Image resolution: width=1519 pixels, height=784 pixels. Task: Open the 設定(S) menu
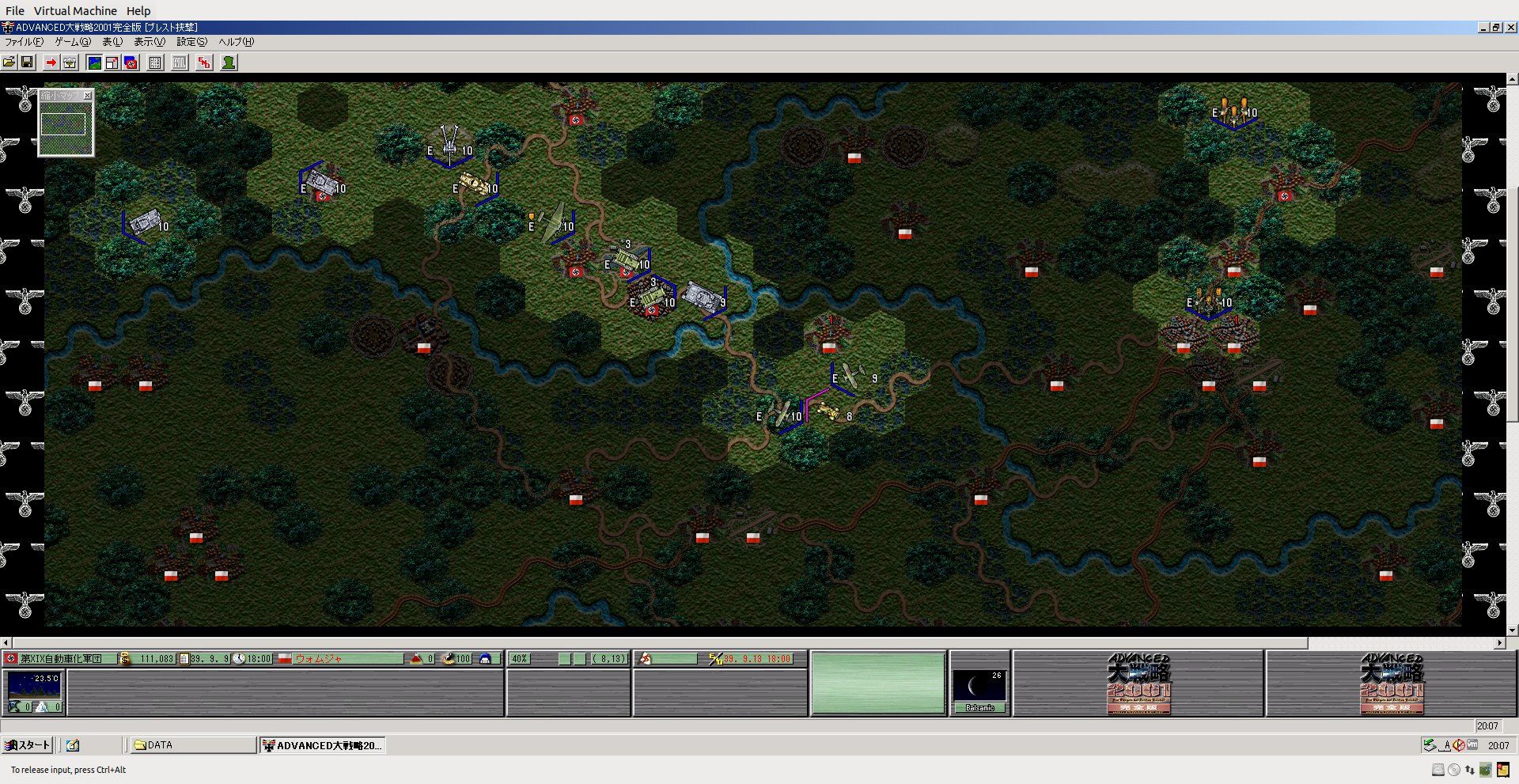coord(192,42)
